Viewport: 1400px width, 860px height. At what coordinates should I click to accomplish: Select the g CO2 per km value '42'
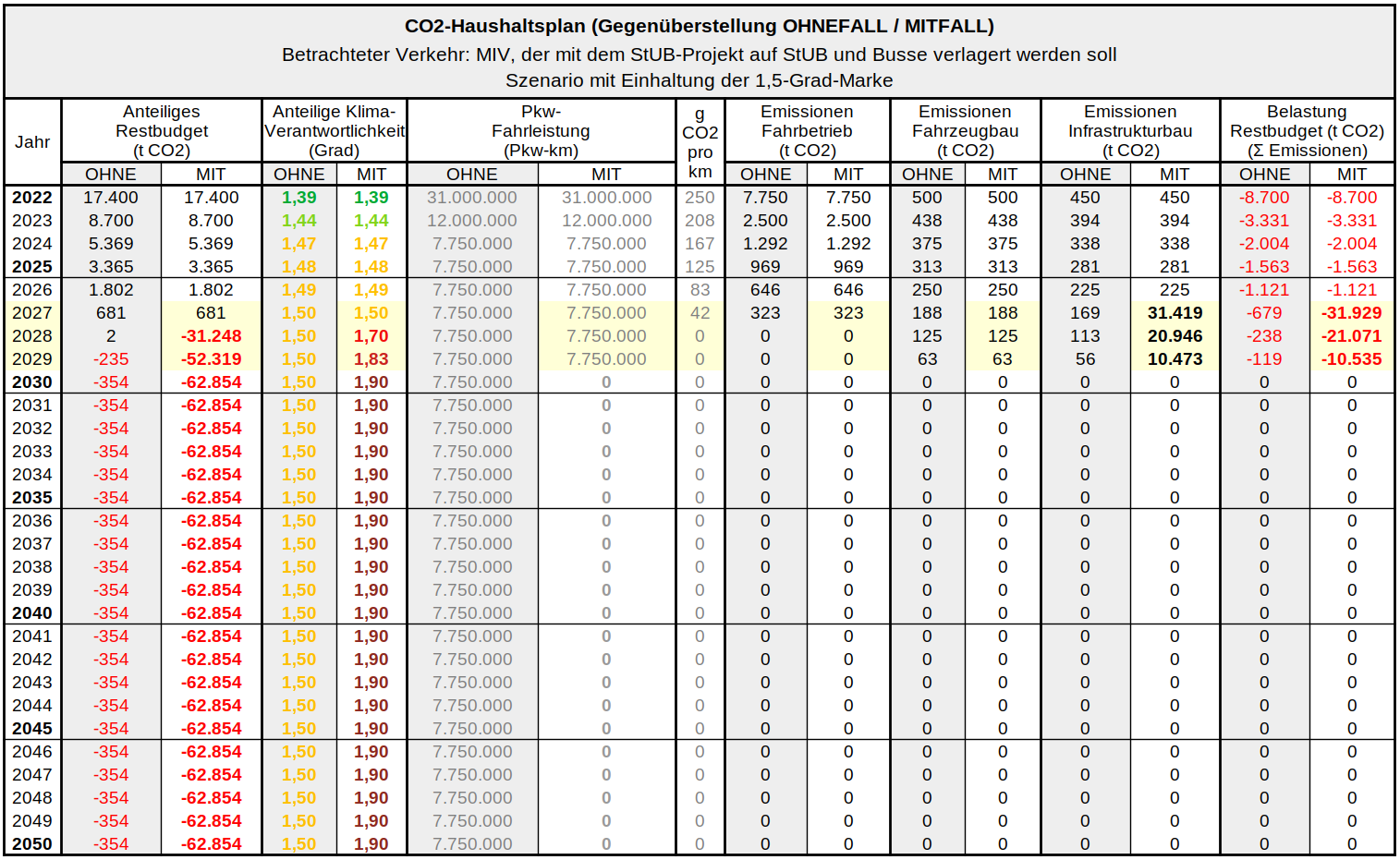(x=700, y=313)
